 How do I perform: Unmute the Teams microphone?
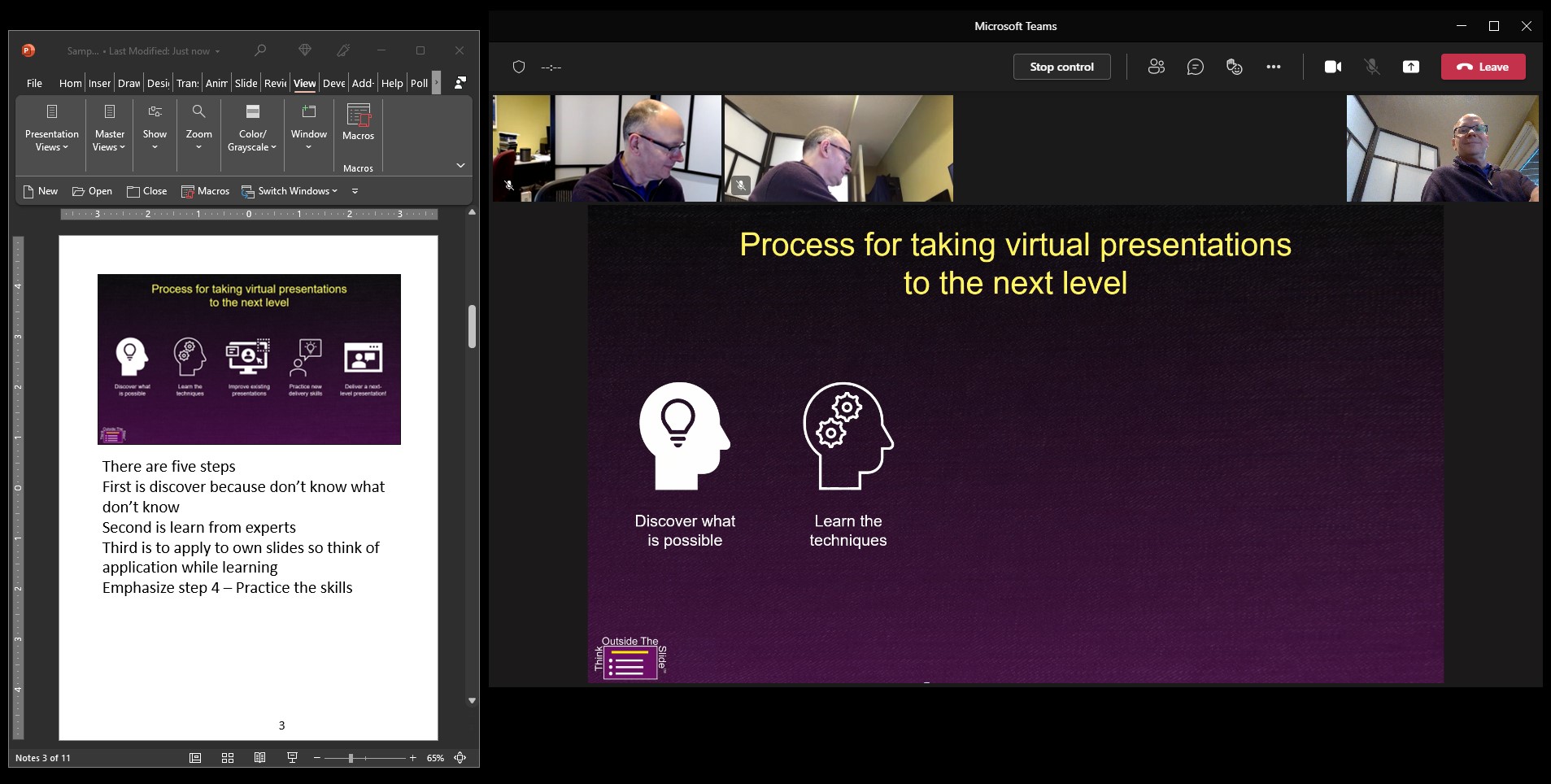(x=1371, y=67)
